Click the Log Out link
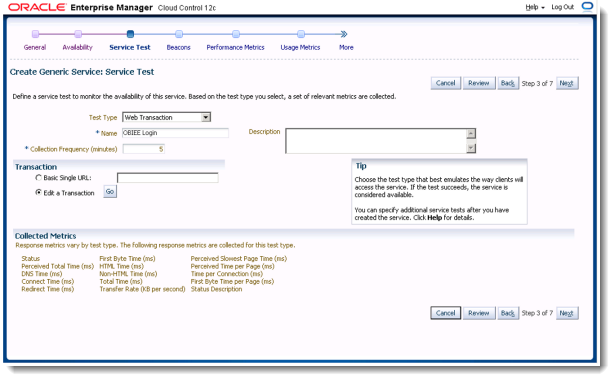This screenshot has height=381, width=615. pyautogui.click(x=562, y=7)
